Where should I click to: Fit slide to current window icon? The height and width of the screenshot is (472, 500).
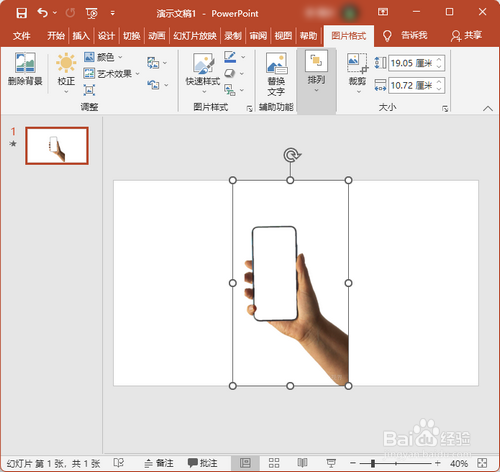tap(482, 463)
